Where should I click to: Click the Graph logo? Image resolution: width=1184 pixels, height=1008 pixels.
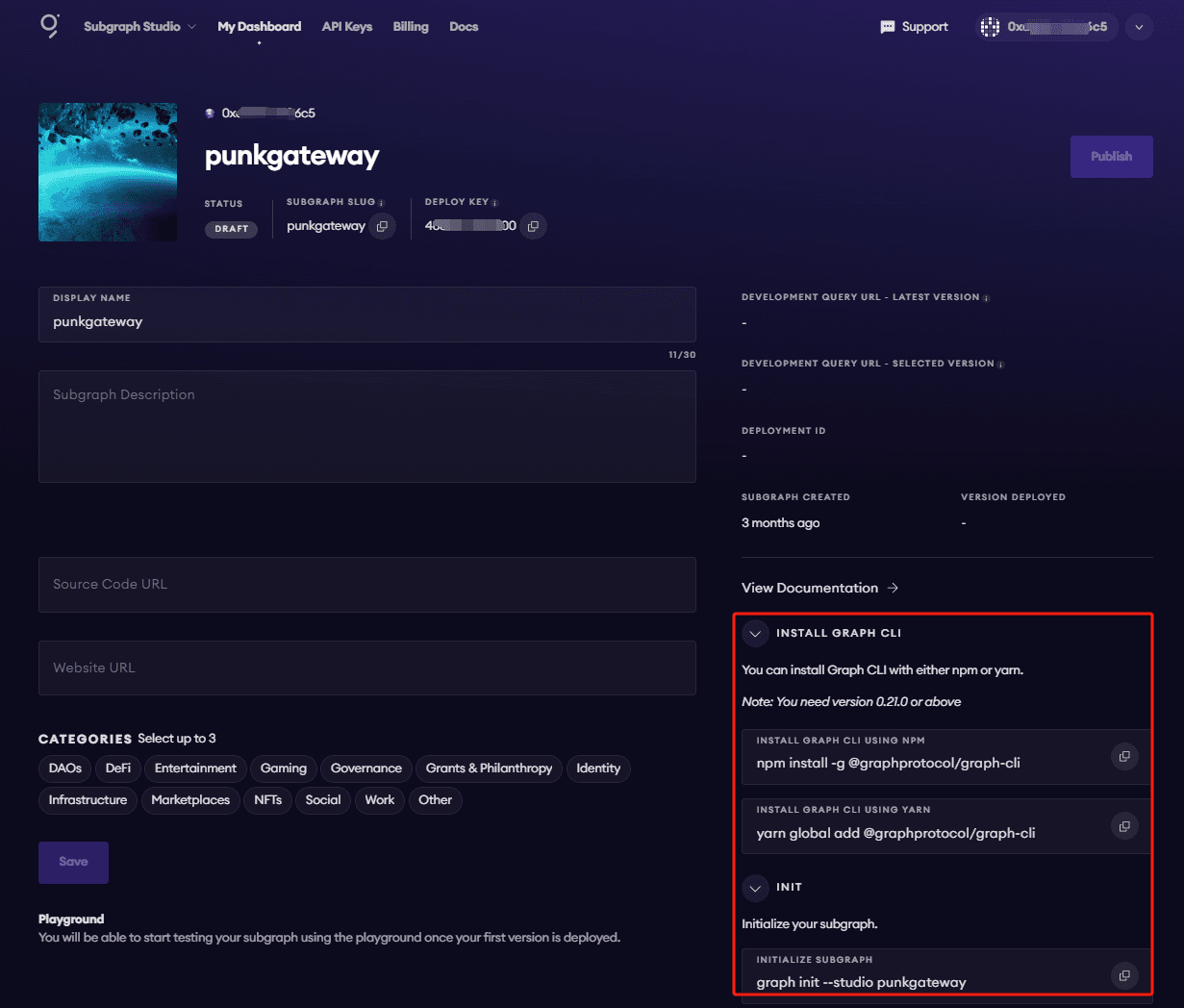(49, 26)
